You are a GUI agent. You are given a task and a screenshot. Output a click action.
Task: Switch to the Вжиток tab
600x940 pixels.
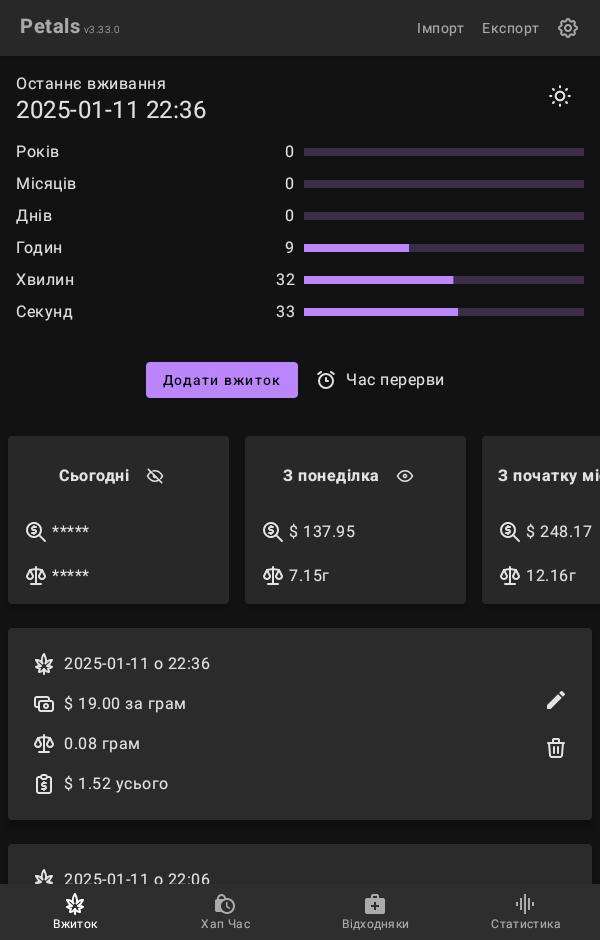coord(75,911)
